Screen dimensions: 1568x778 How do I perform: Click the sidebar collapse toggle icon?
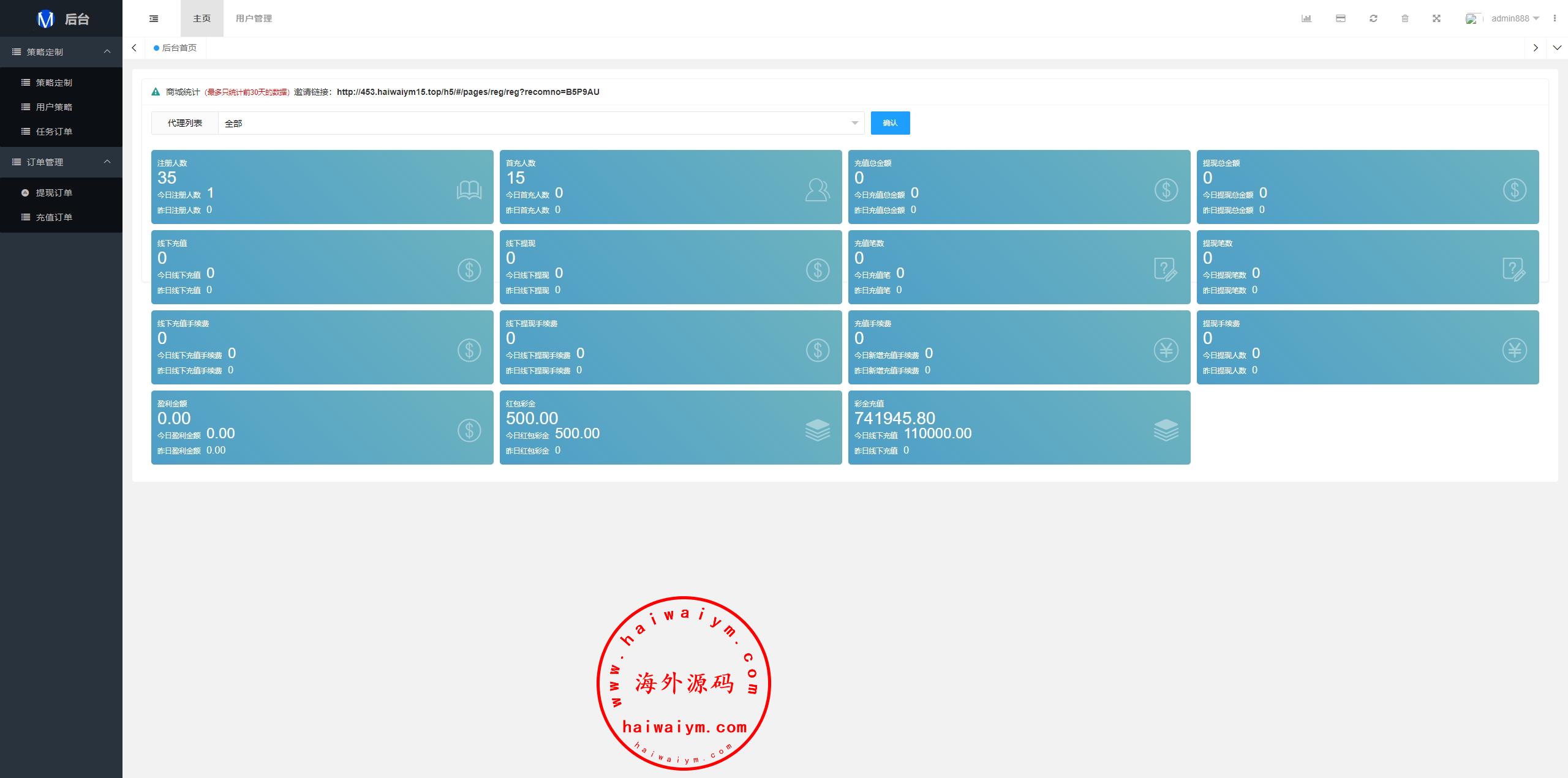click(x=154, y=18)
